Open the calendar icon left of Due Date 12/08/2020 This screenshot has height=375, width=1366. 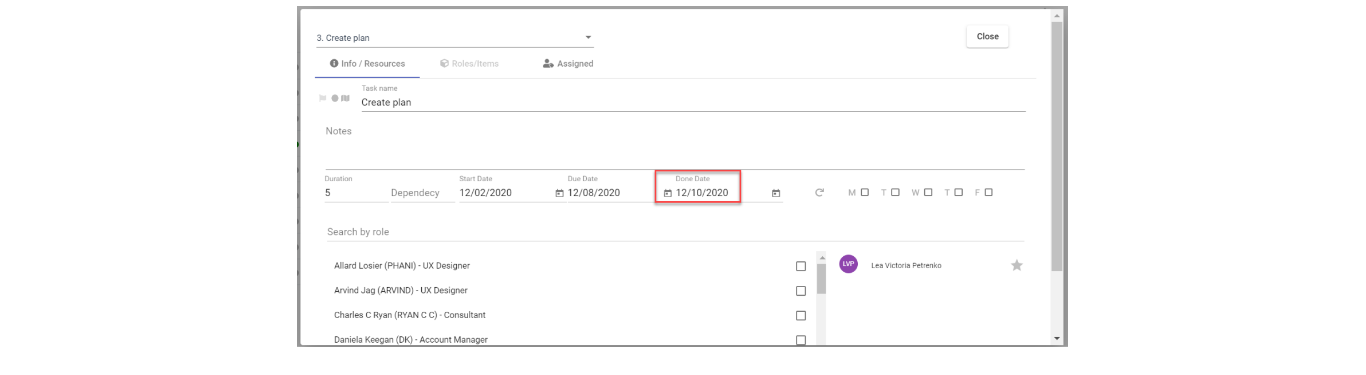pyautogui.click(x=559, y=193)
